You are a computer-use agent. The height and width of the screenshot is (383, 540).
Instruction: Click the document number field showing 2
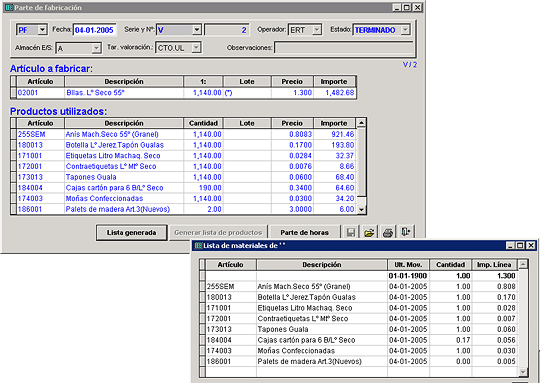point(227,30)
